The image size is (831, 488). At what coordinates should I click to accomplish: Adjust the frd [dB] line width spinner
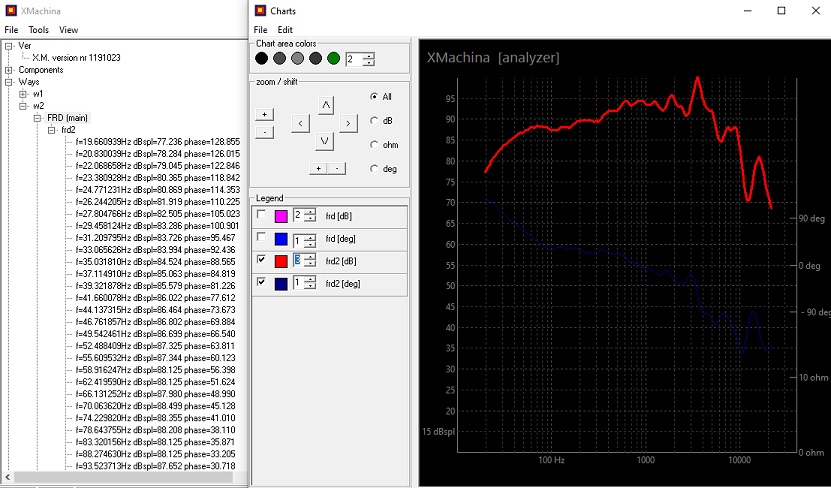[x=311, y=215]
